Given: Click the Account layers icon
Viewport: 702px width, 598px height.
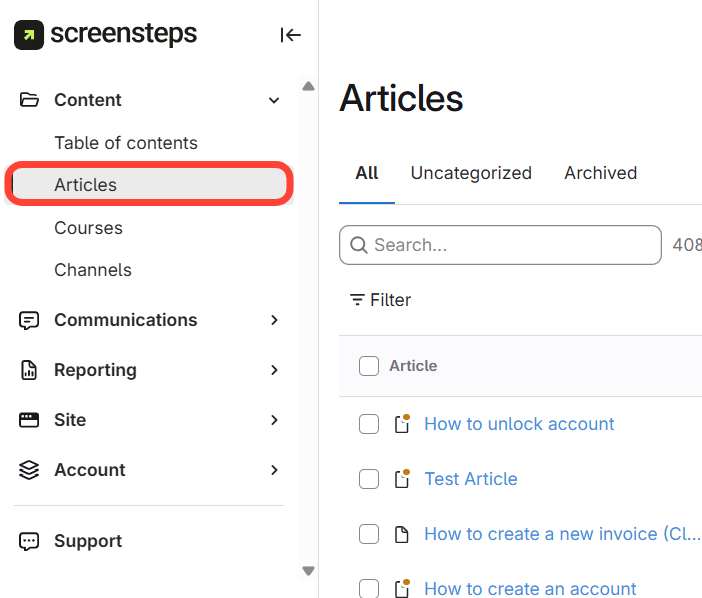Looking at the screenshot, I should (29, 470).
